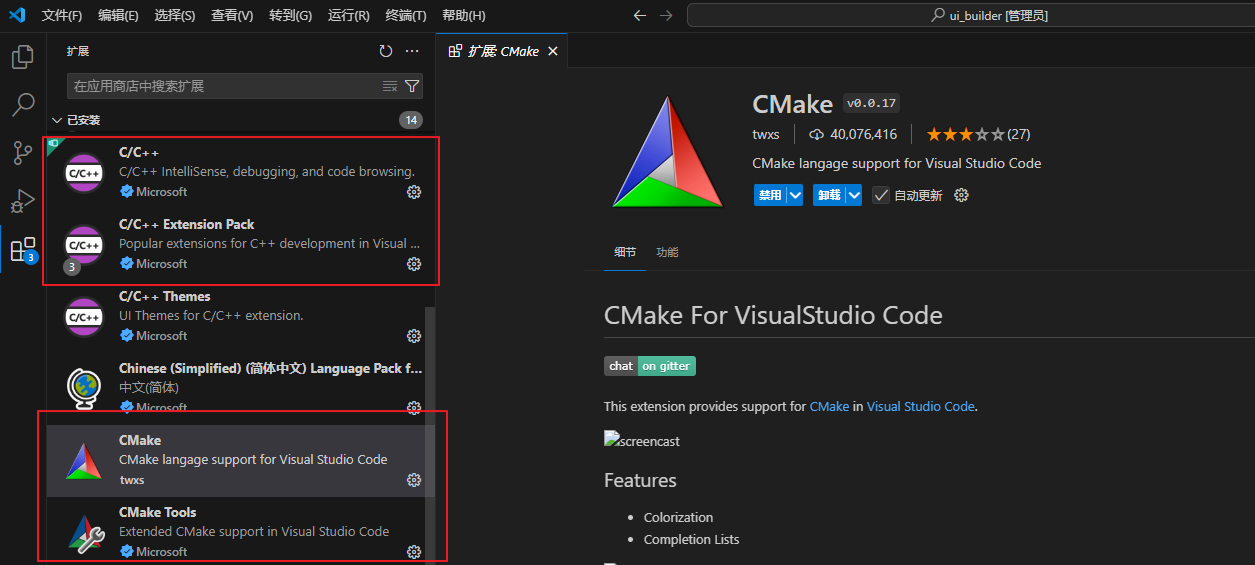This screenshot has height=565, width=1255.
Task: Click the star rating (27)
Action: click(978, 134)
